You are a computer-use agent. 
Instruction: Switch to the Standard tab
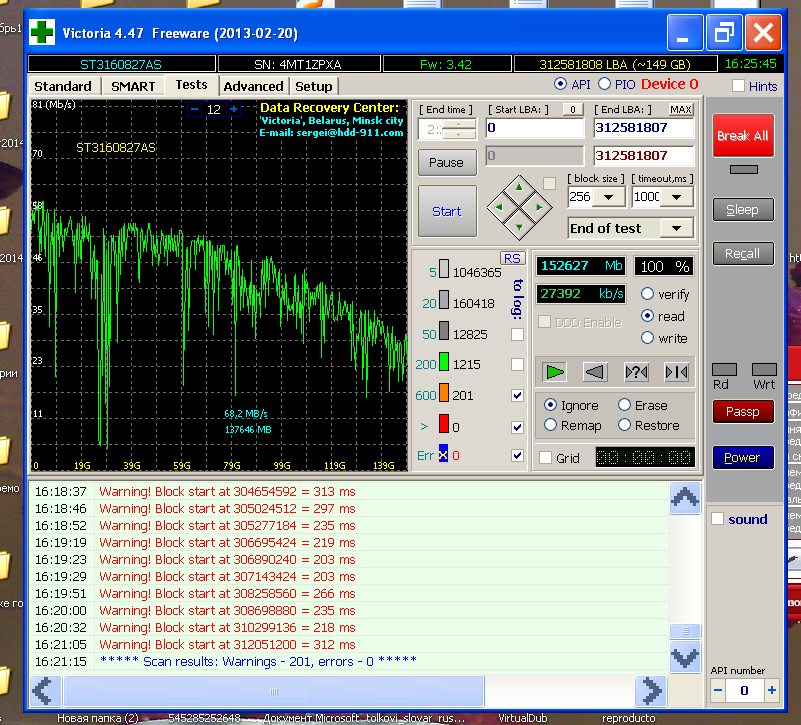[x=63, y=86]
